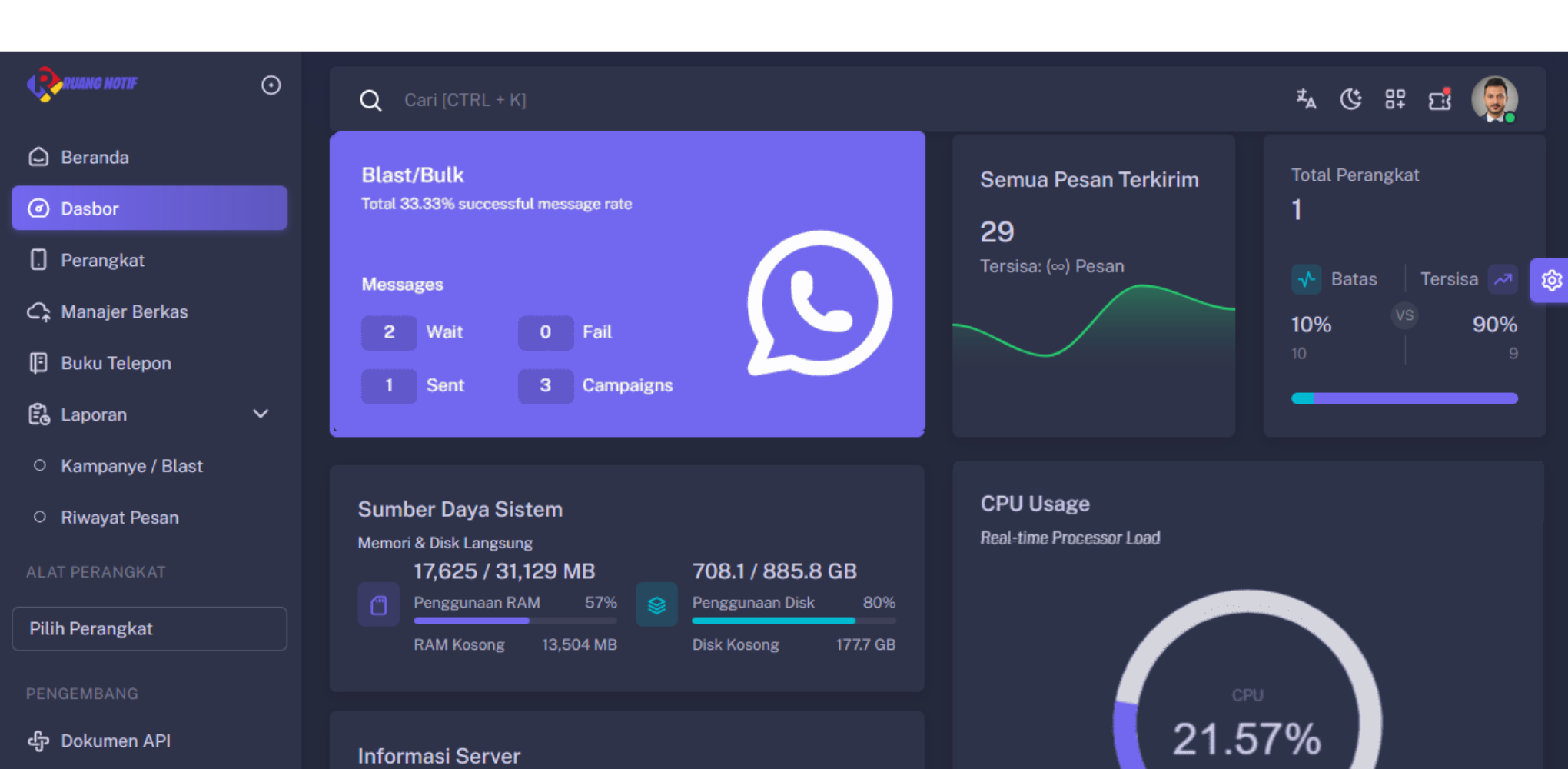Click the Ruang Notif logo

(82, 84)
